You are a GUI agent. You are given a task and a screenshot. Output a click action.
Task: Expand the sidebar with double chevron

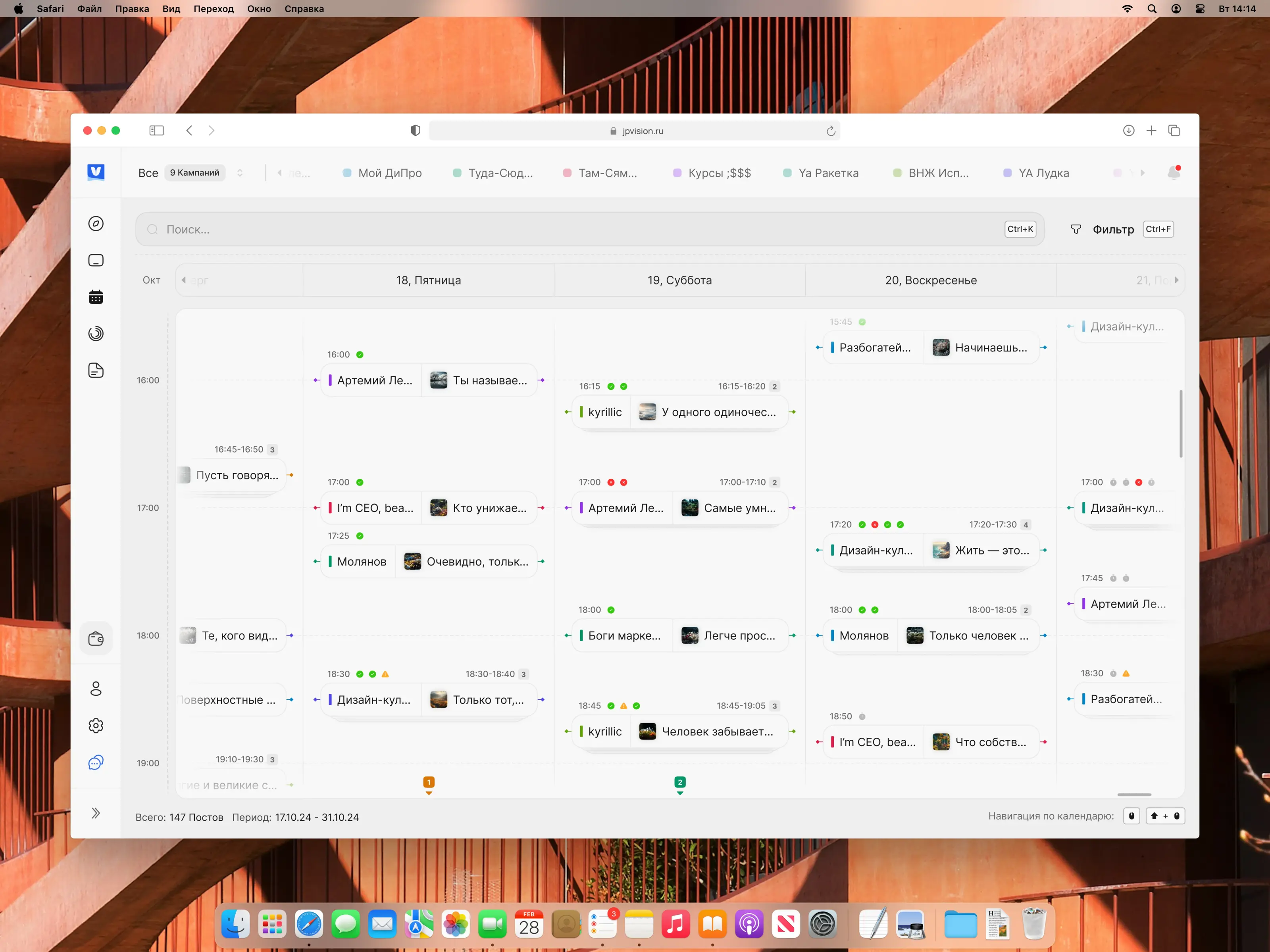[96, 813]
